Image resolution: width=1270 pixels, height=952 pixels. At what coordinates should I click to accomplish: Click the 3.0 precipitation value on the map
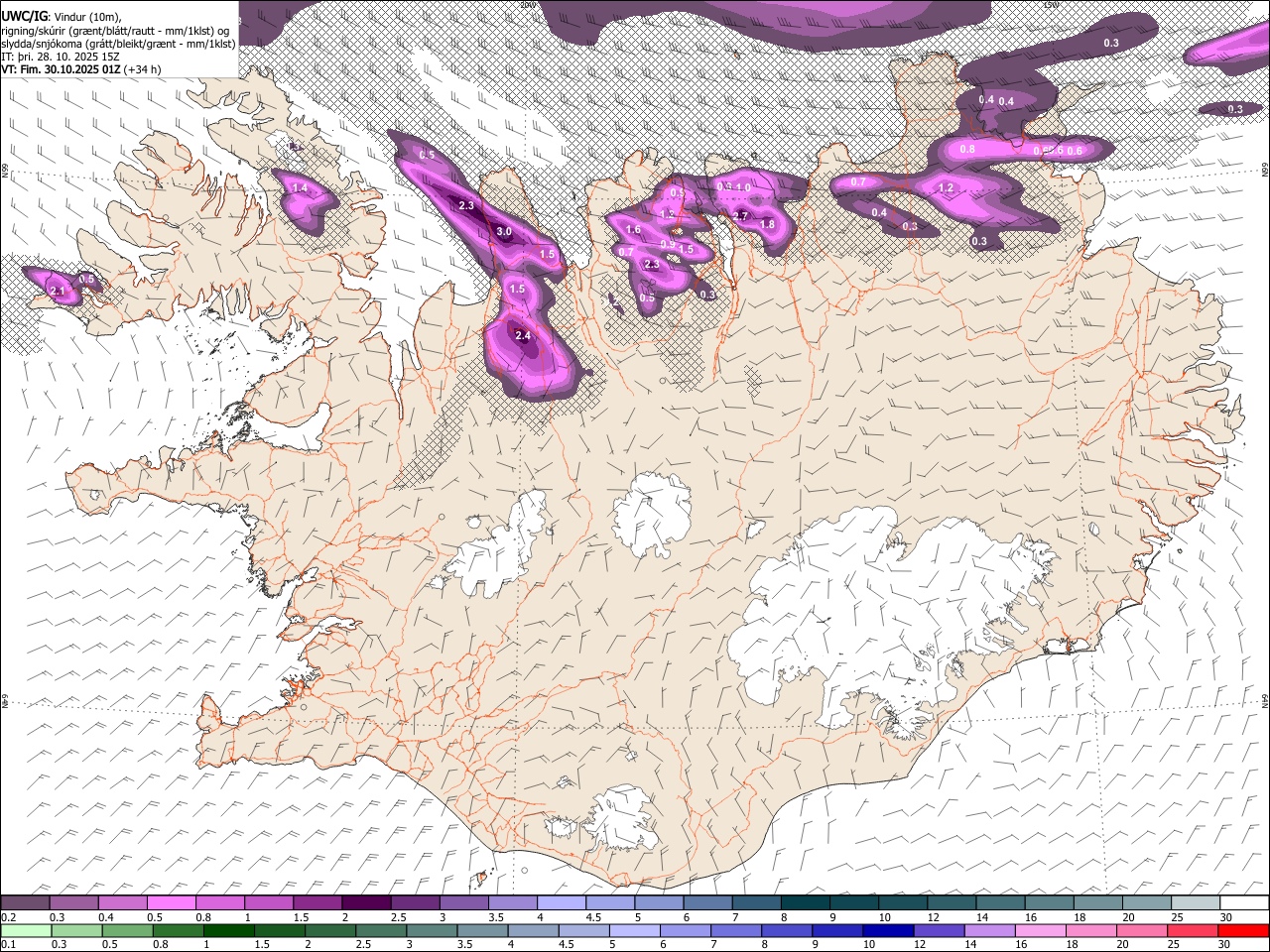(504, 232)
